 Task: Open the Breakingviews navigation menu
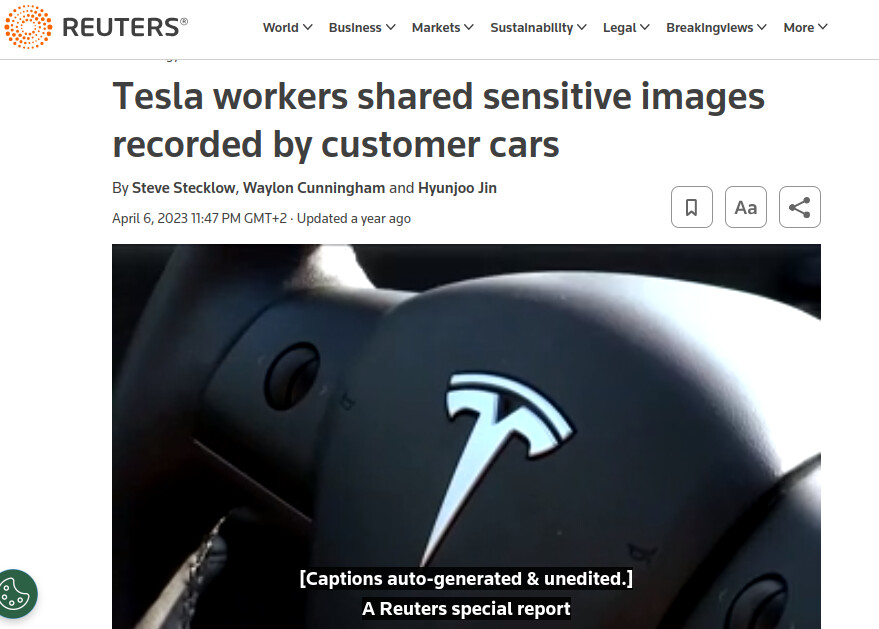coord(716,27)
